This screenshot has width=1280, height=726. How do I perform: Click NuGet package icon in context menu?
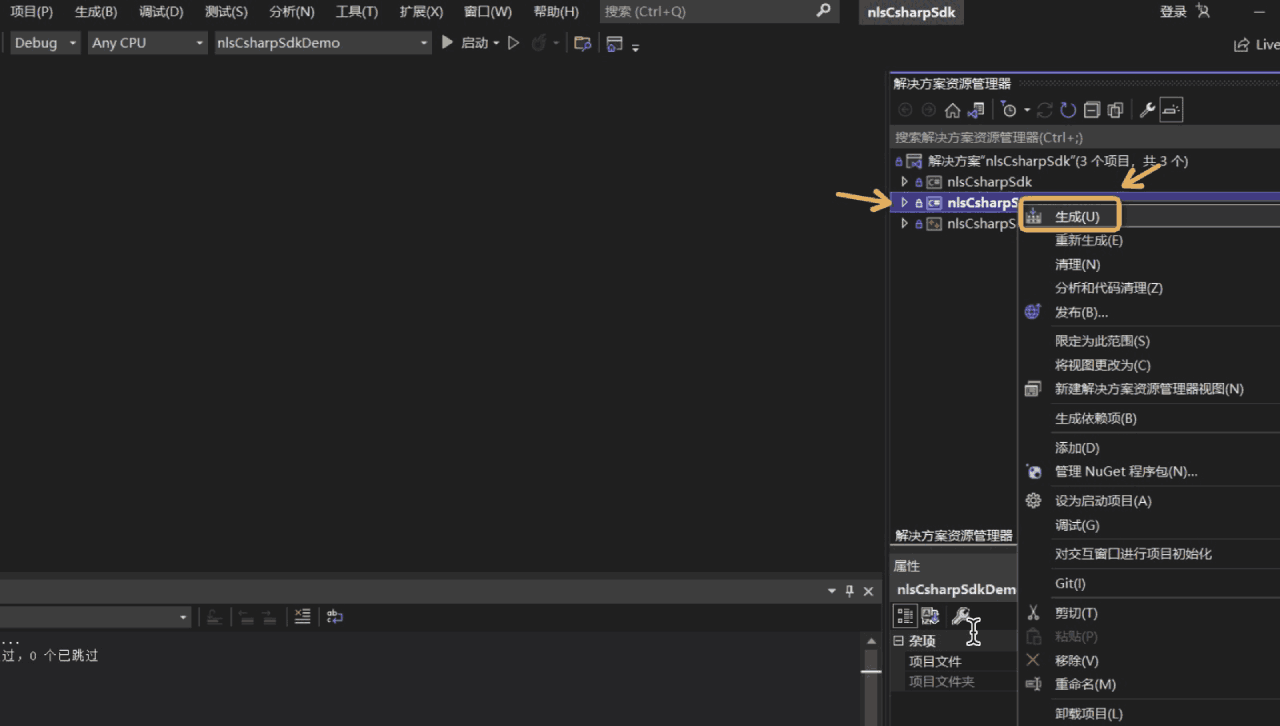[1033, 471]
